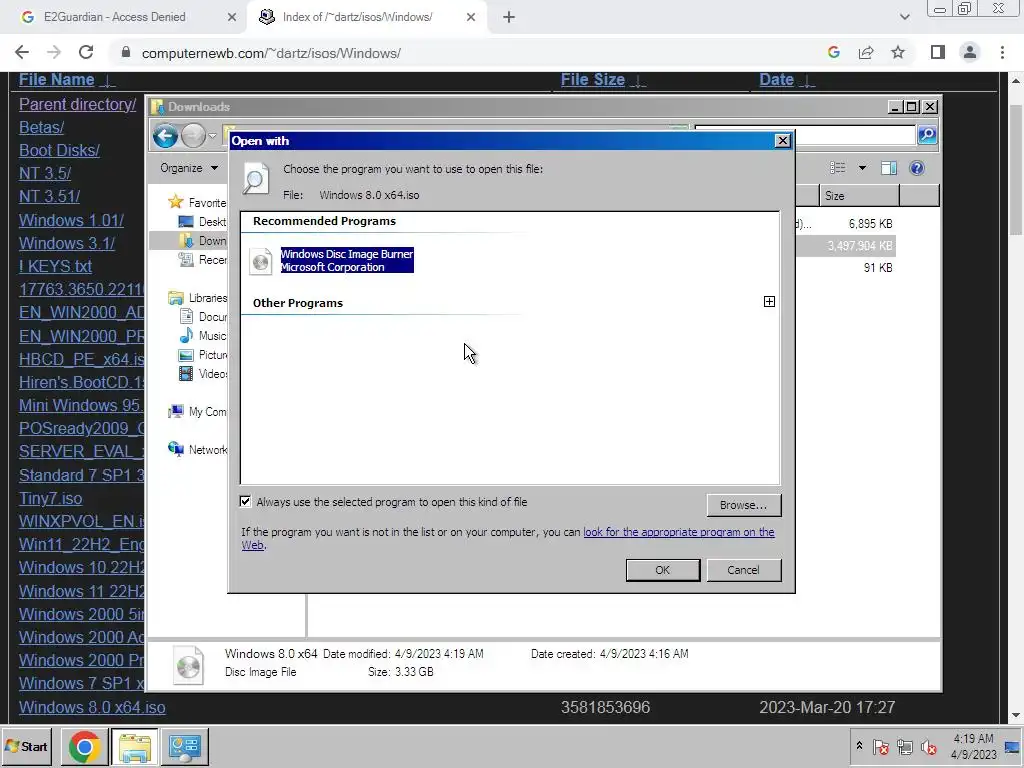
Task: Open Recent Places in the navigation pane
Action: [202, 259]
